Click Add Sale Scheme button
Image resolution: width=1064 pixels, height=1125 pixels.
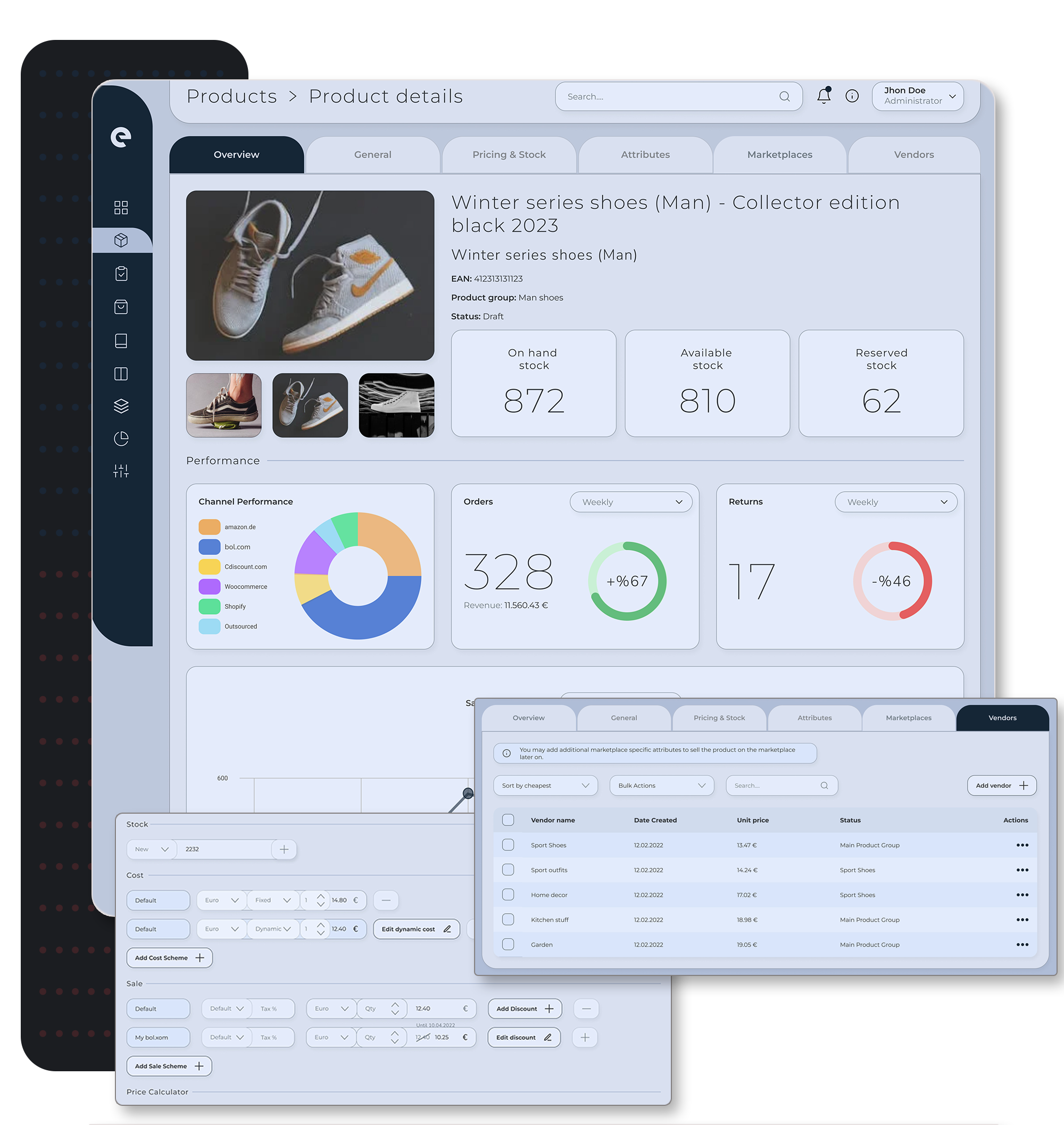click(169, 1066)
